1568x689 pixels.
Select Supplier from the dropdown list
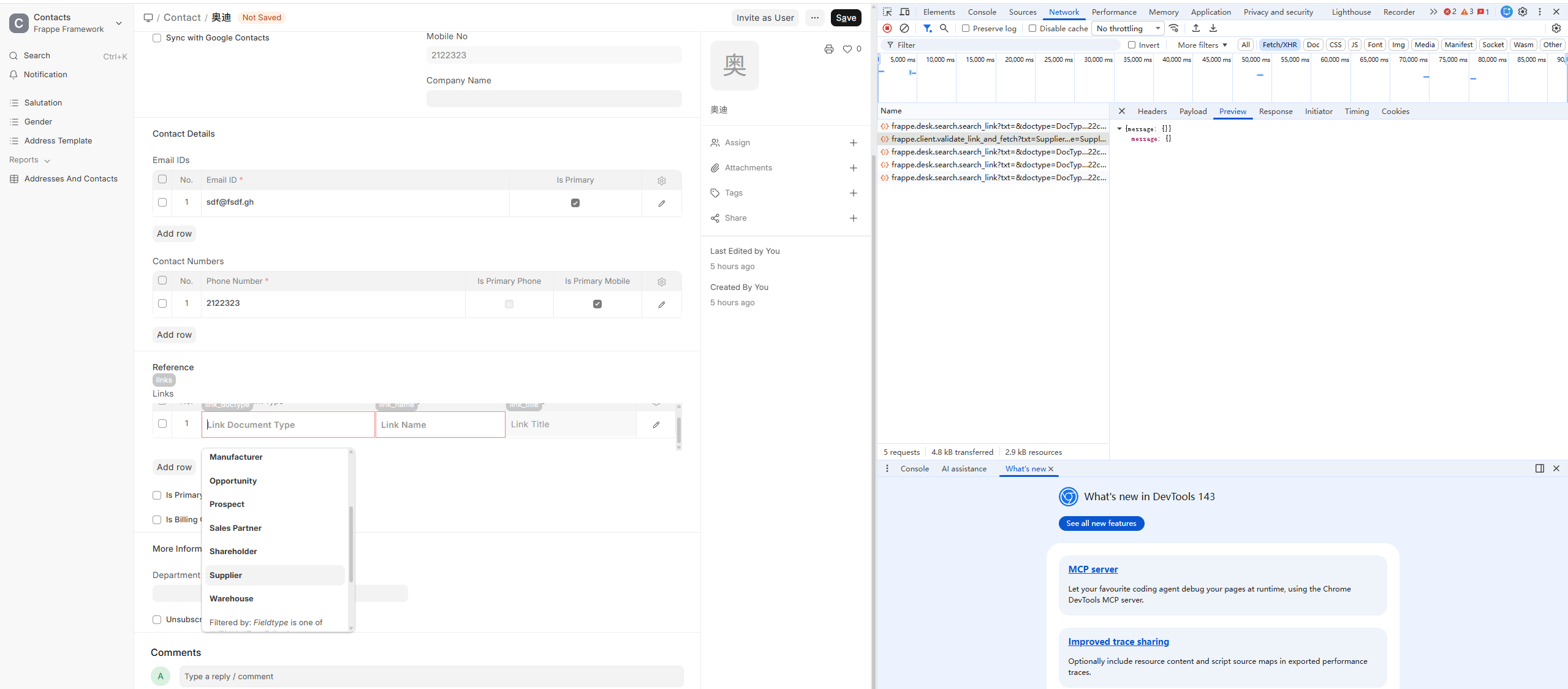pyautogui.click(x=225, y=575)
